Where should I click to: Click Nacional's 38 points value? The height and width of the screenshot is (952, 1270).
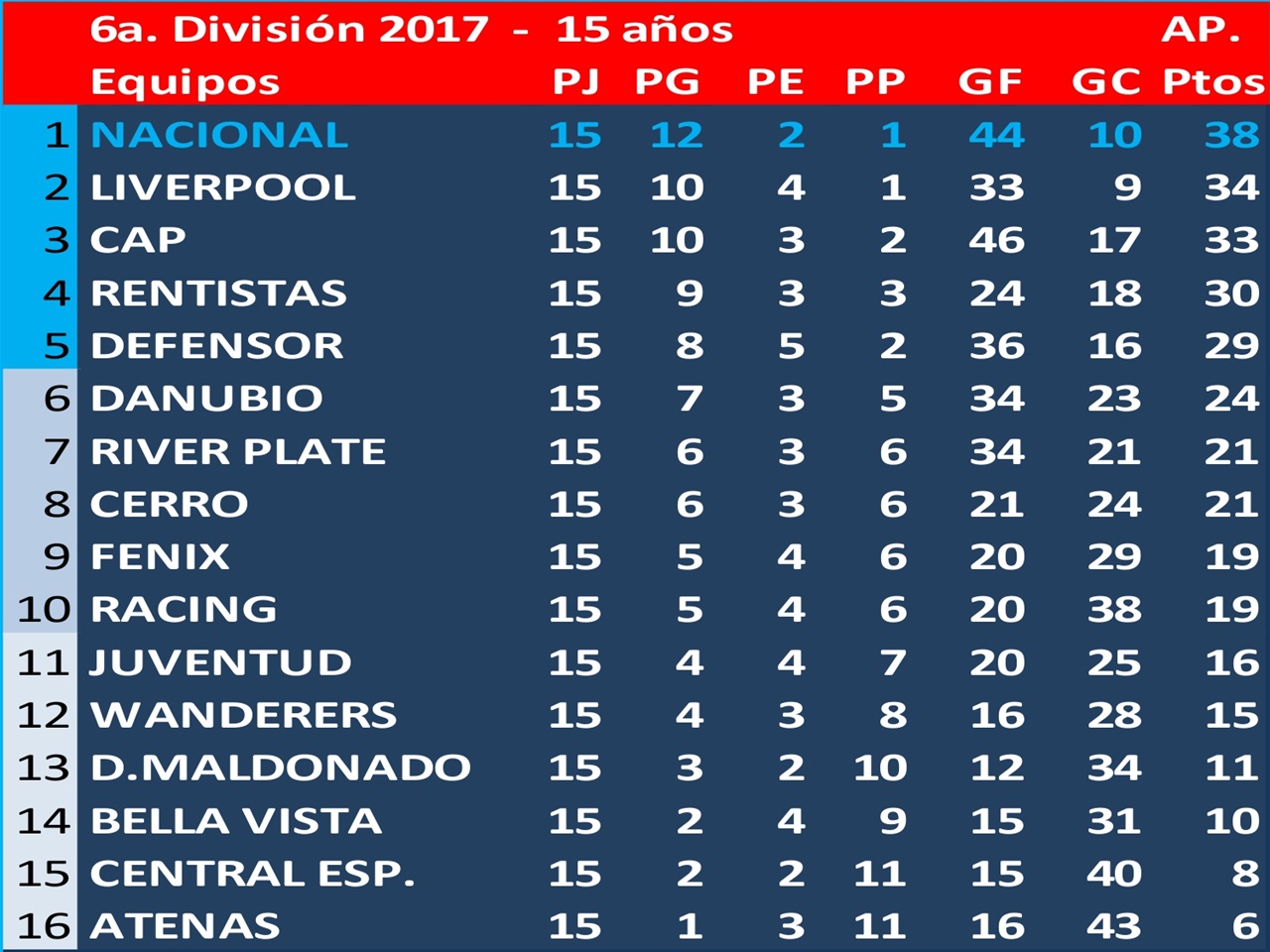[1231, 135]
